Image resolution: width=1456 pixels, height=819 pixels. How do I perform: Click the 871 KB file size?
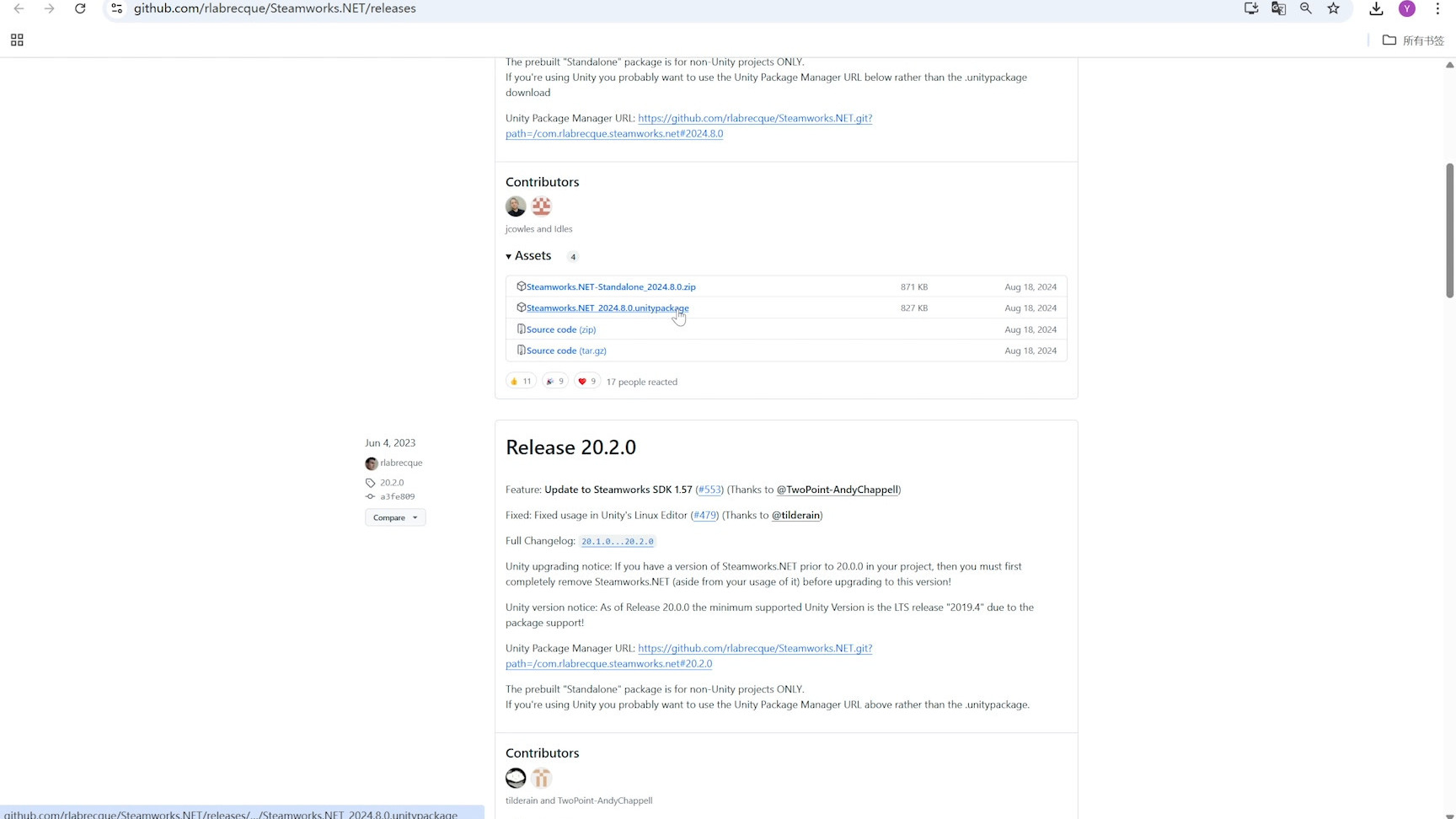click(914, 287)
